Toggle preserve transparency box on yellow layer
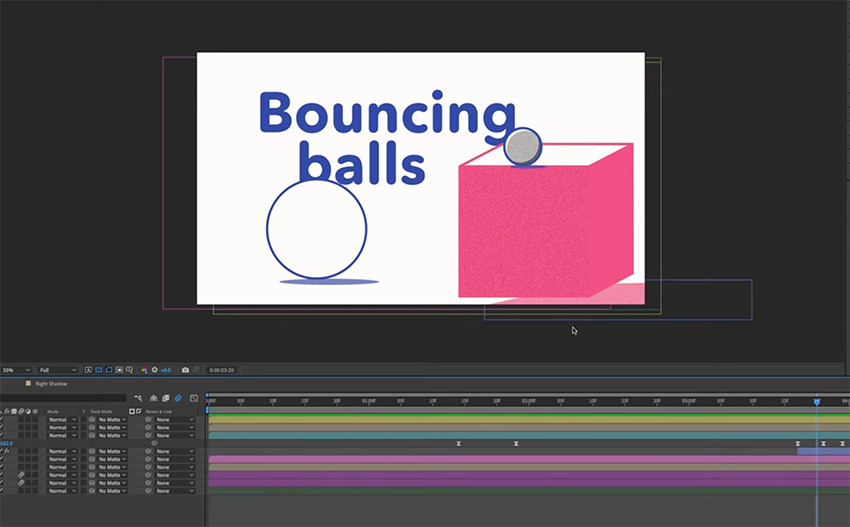This screenshot has width=850, height=527. 83,420
